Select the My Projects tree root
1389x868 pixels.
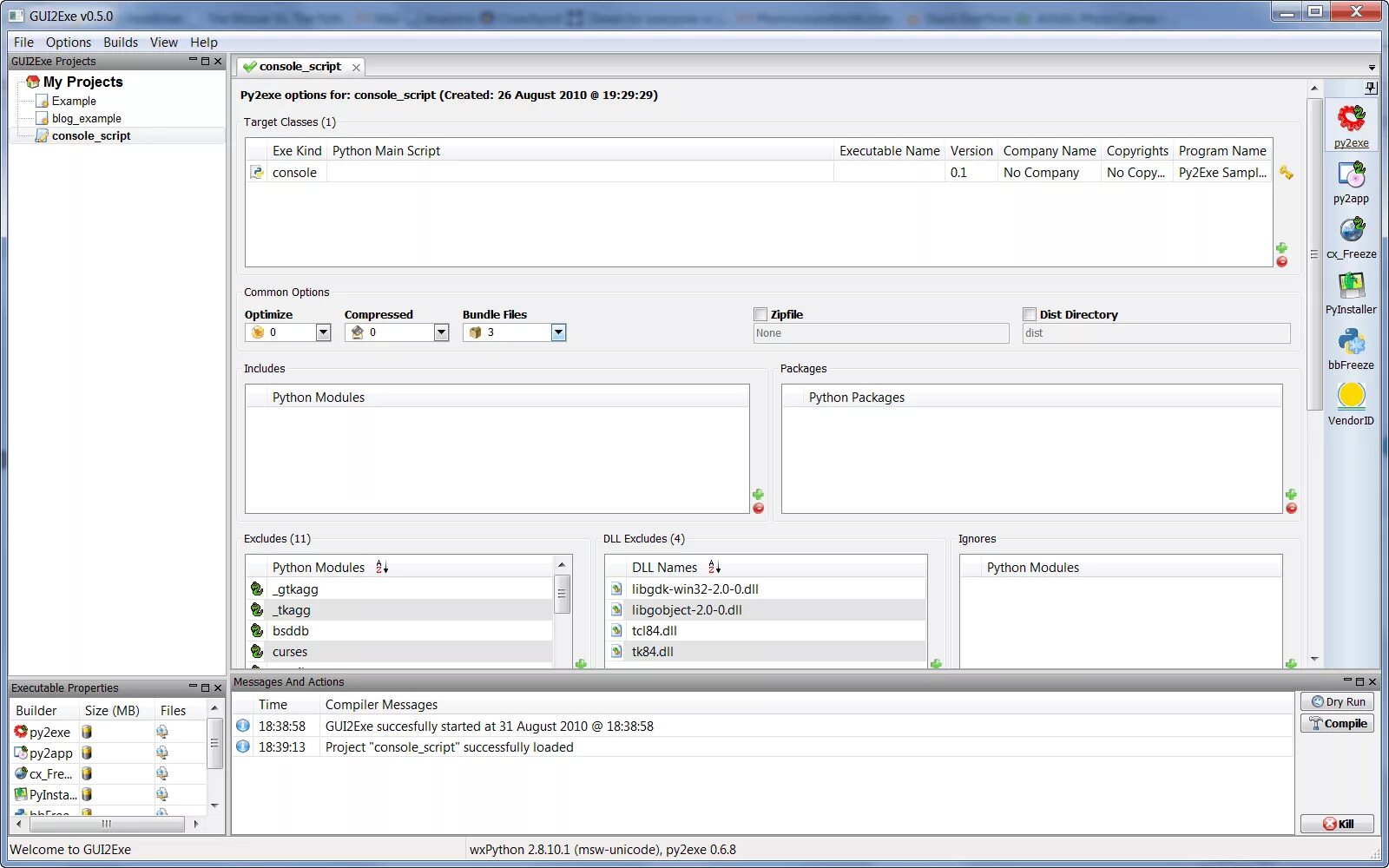82,82
